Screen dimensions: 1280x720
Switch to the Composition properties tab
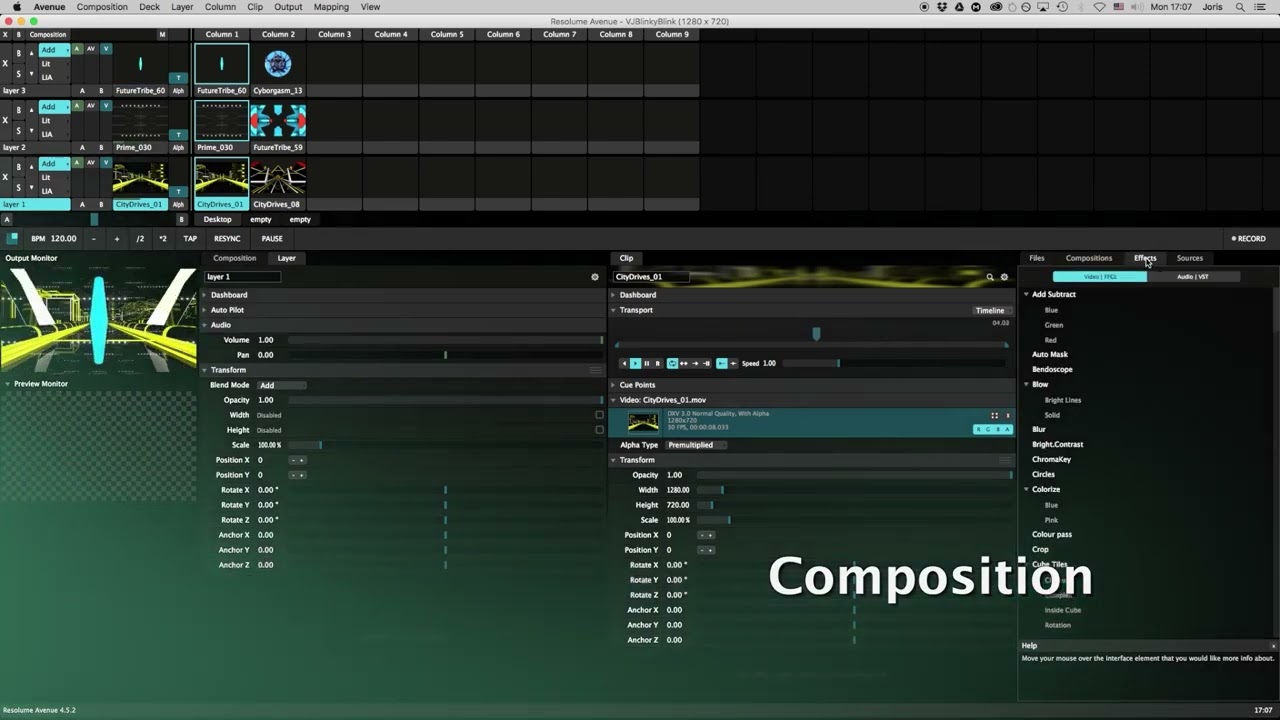pyautogui.click(x=235, y=258)
